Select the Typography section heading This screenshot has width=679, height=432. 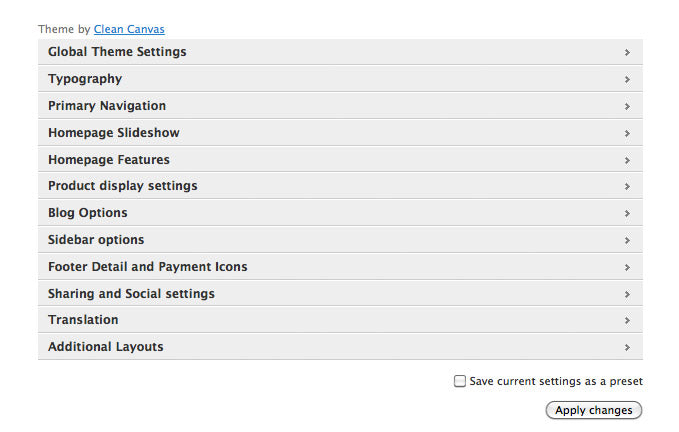point(85,79)
